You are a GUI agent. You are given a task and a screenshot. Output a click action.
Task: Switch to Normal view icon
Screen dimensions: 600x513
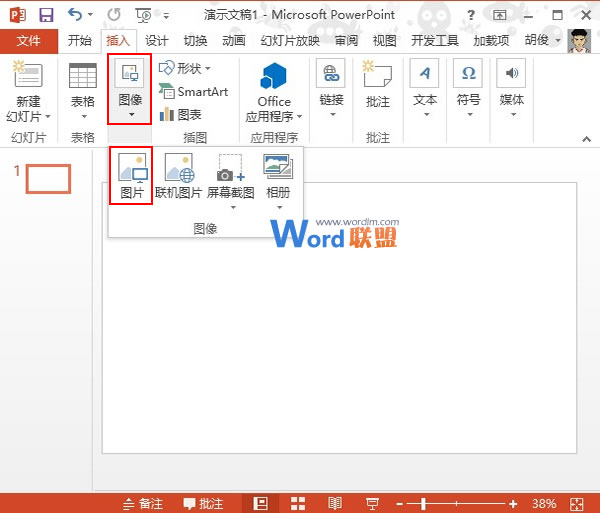point(261,503)
